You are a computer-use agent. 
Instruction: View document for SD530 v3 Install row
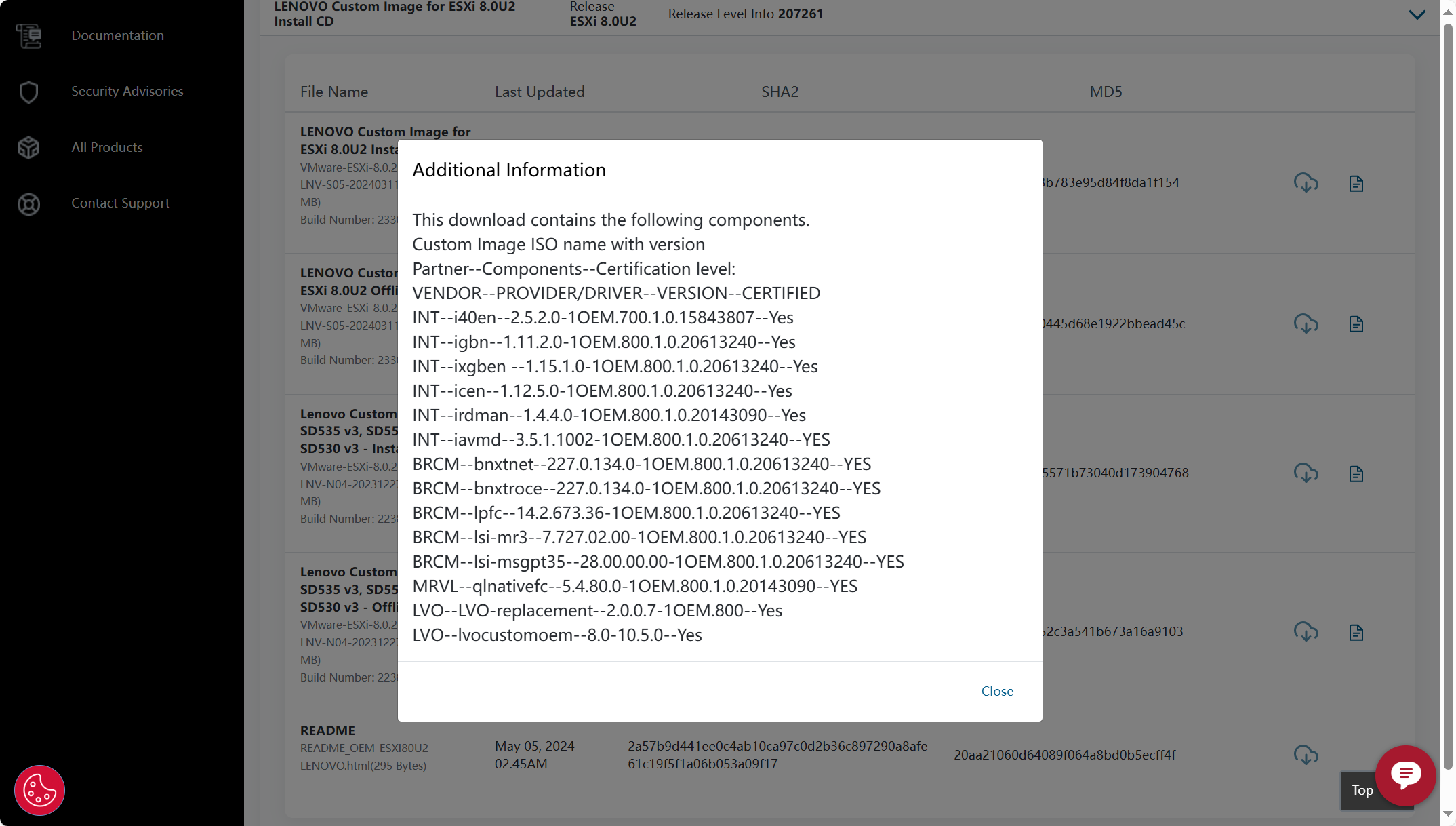tap(1356, 474)
